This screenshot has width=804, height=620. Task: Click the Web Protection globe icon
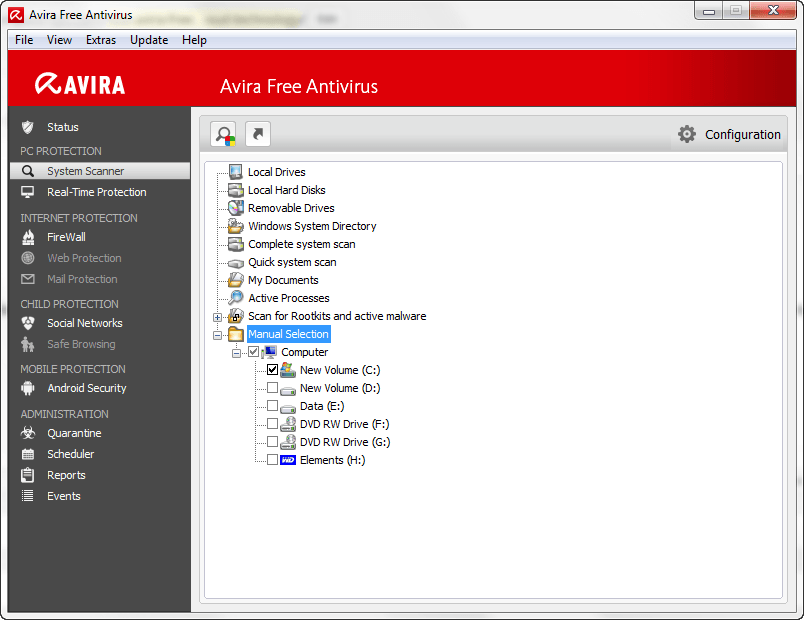[28, 258]
